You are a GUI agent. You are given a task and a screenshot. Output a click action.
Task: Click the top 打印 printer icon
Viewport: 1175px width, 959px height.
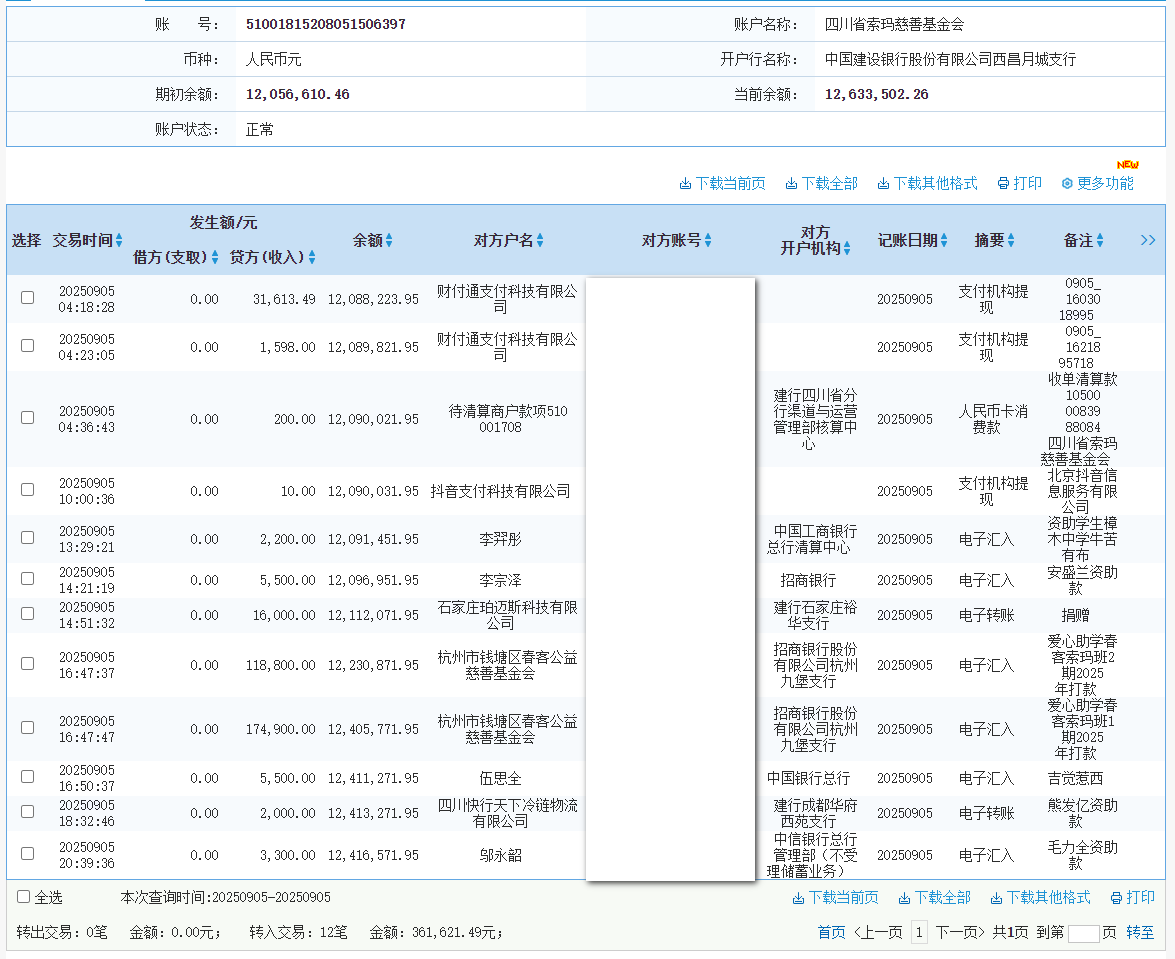coord(1003,184)
